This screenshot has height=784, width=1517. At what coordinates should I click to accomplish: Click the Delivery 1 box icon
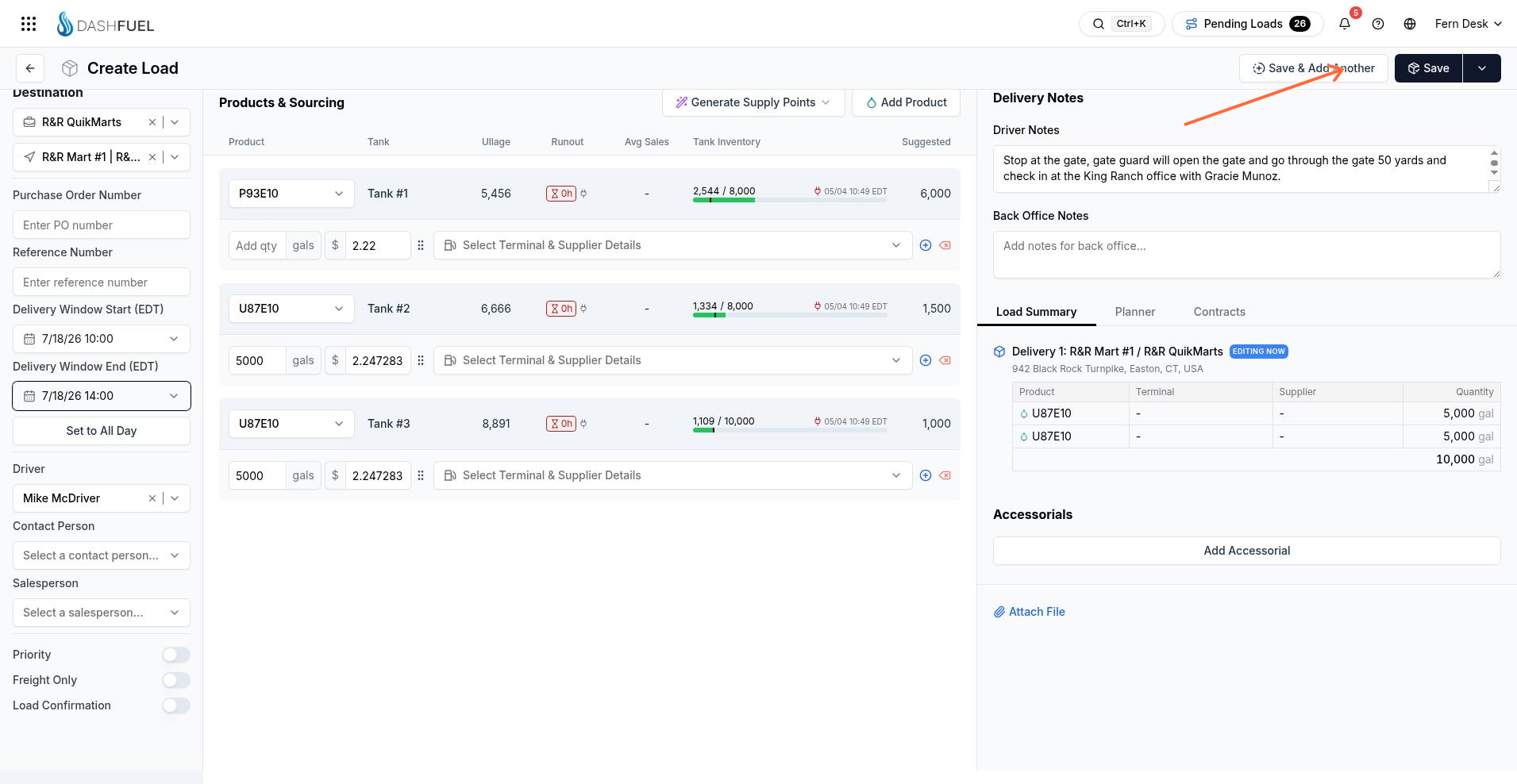999,352
